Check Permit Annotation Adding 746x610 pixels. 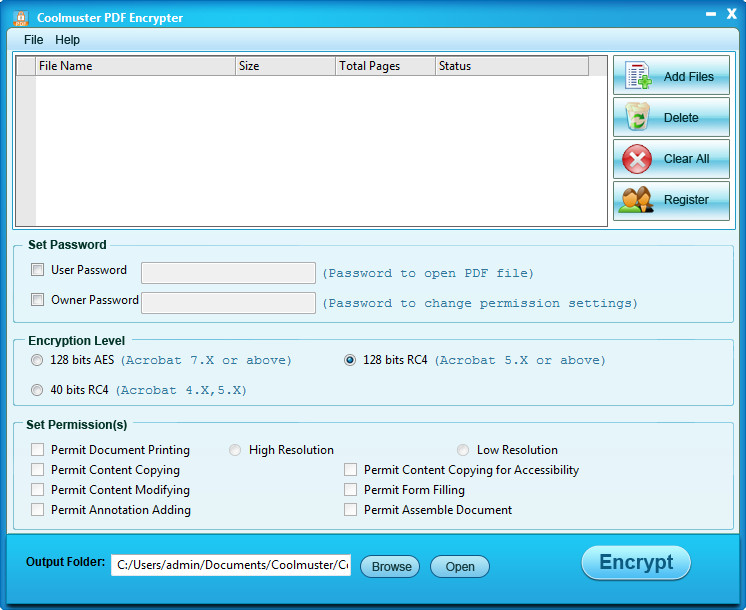tap(37, 510)
